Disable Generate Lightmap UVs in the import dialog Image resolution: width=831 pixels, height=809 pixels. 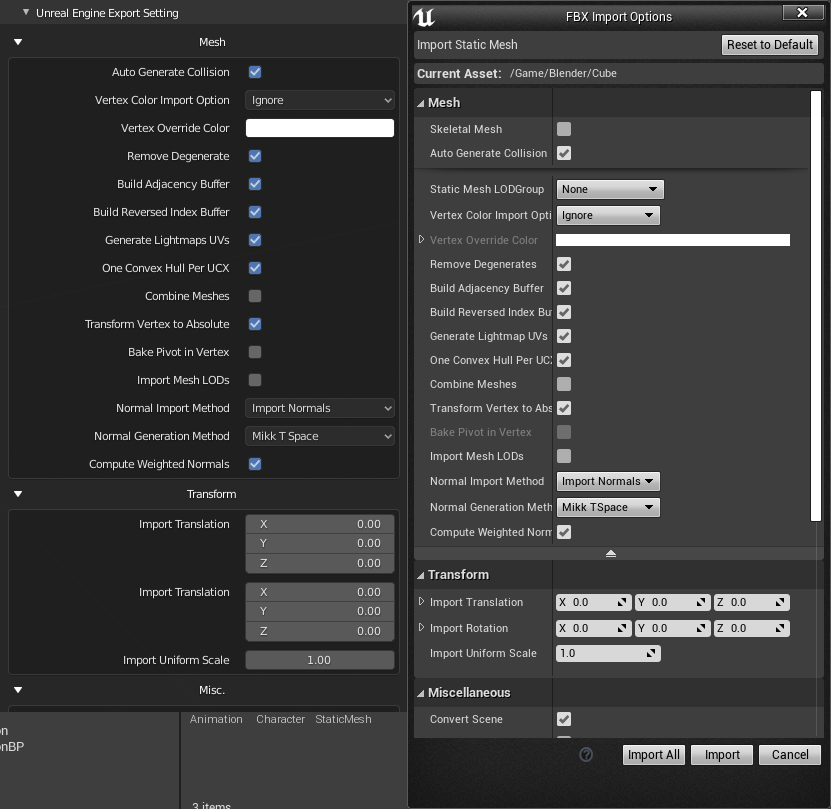(x=564, y=336)
